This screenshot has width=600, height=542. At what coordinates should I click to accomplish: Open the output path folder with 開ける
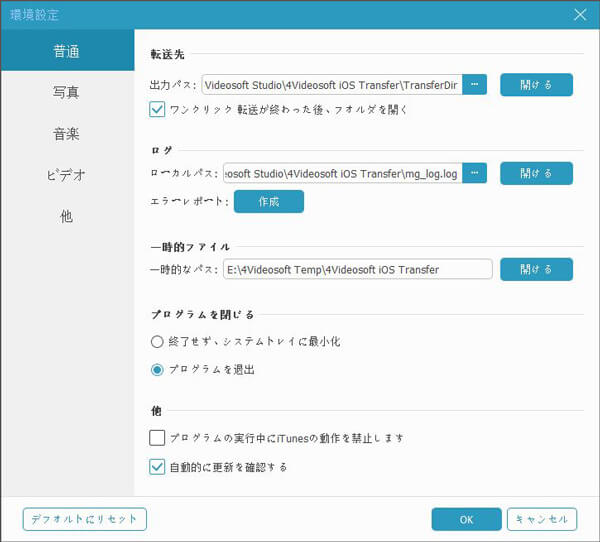click(x=536, y=85)
